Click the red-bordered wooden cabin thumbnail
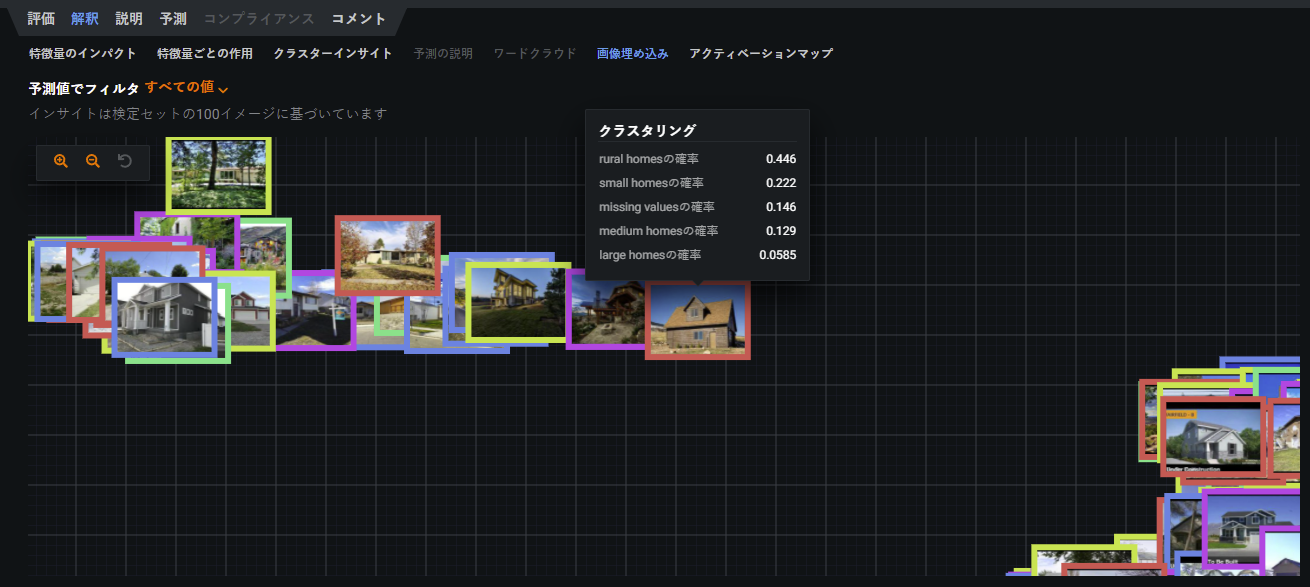The height and width of the screenshot is (587, 1310). [x=698, y=320]
